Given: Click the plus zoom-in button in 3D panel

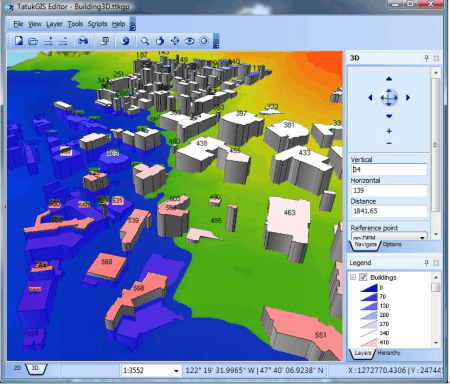Looking at the screenshot, I should [389, 131].
